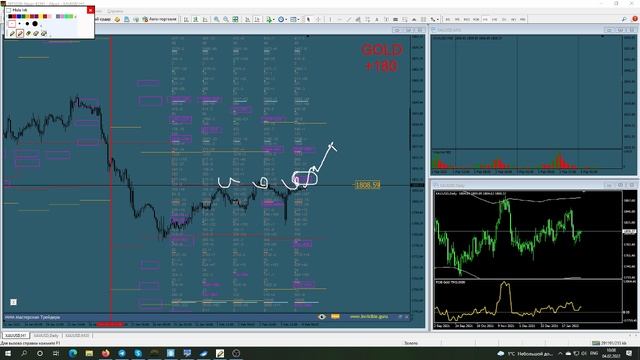Switch to M15 timeframe
This screenshot has height=360, width=640.
point(467,19)
